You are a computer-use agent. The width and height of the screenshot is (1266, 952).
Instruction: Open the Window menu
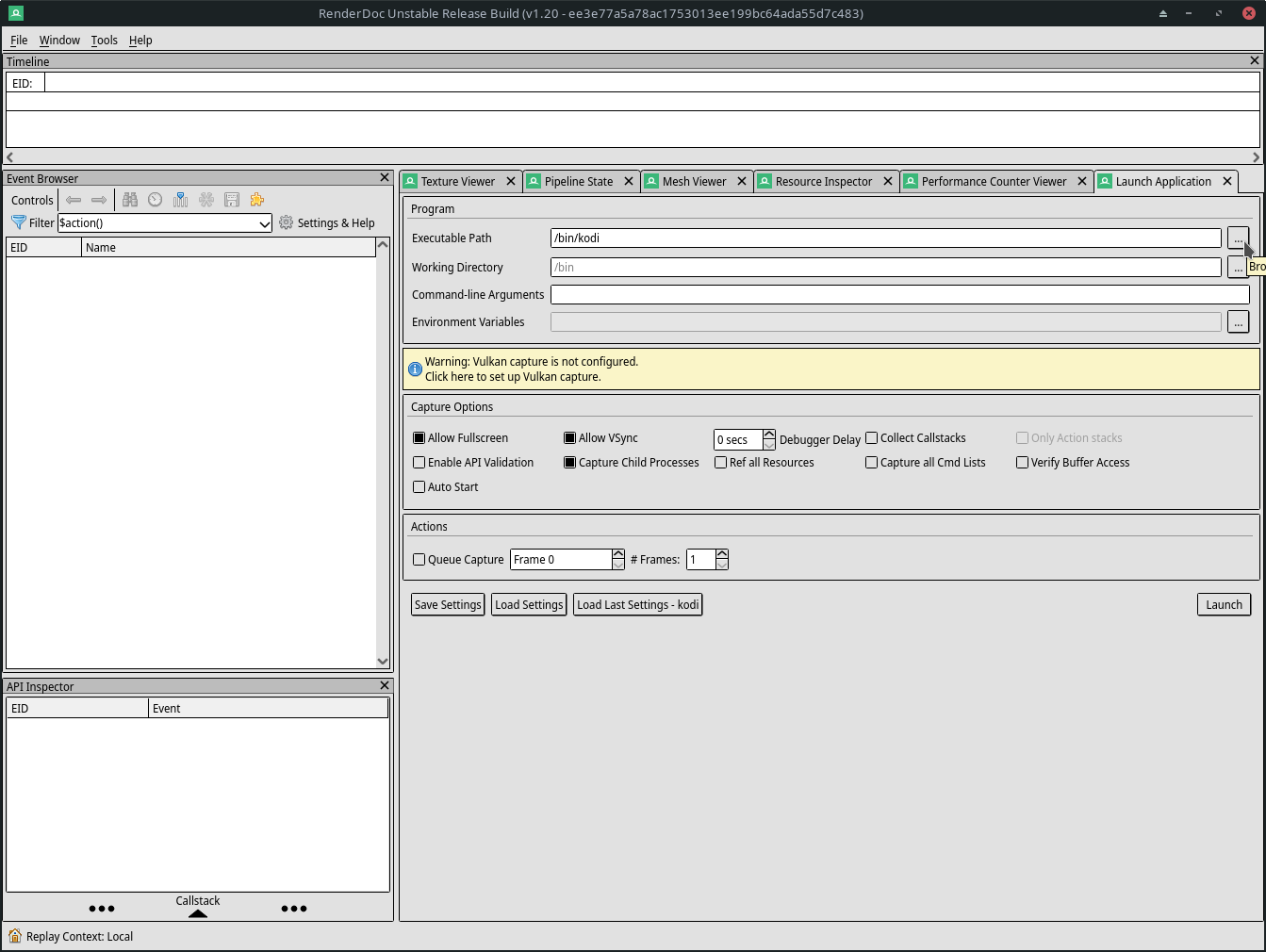[59, 40]
